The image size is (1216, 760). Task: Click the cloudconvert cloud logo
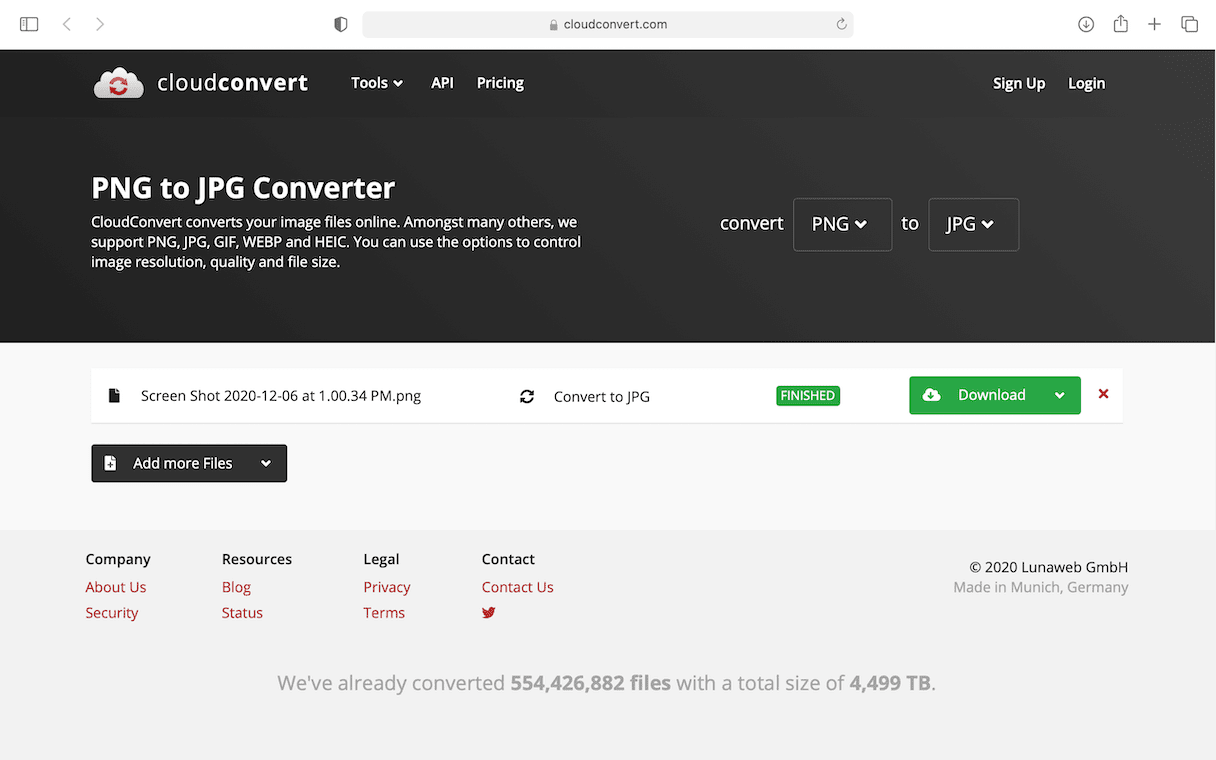click(118, 83)
